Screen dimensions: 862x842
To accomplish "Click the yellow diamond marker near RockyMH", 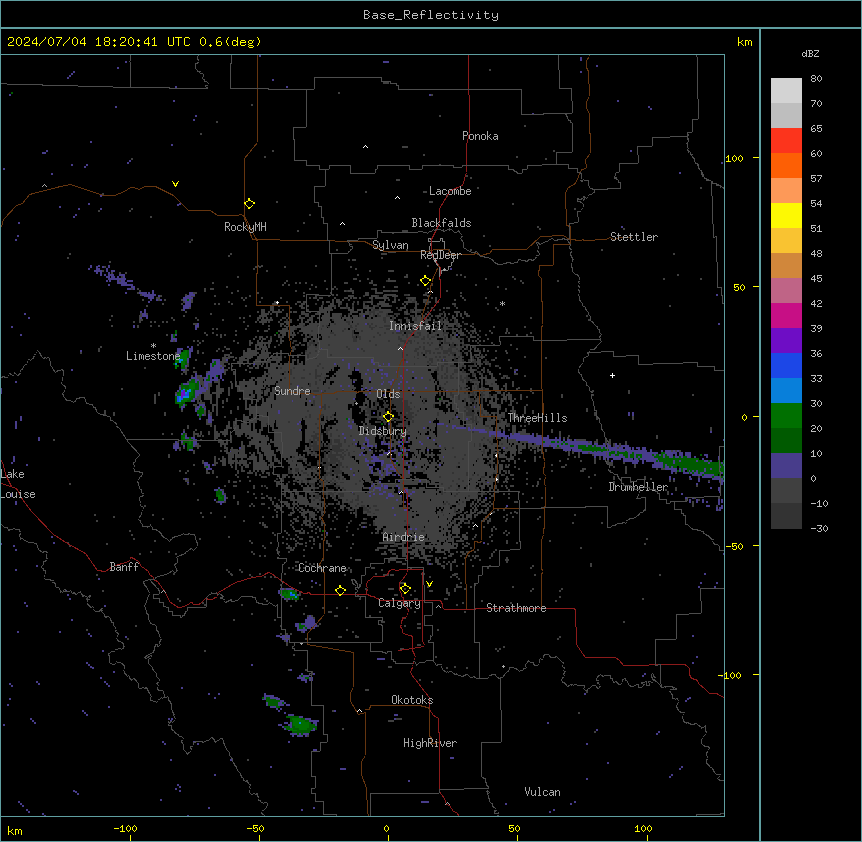I will 249,204.
